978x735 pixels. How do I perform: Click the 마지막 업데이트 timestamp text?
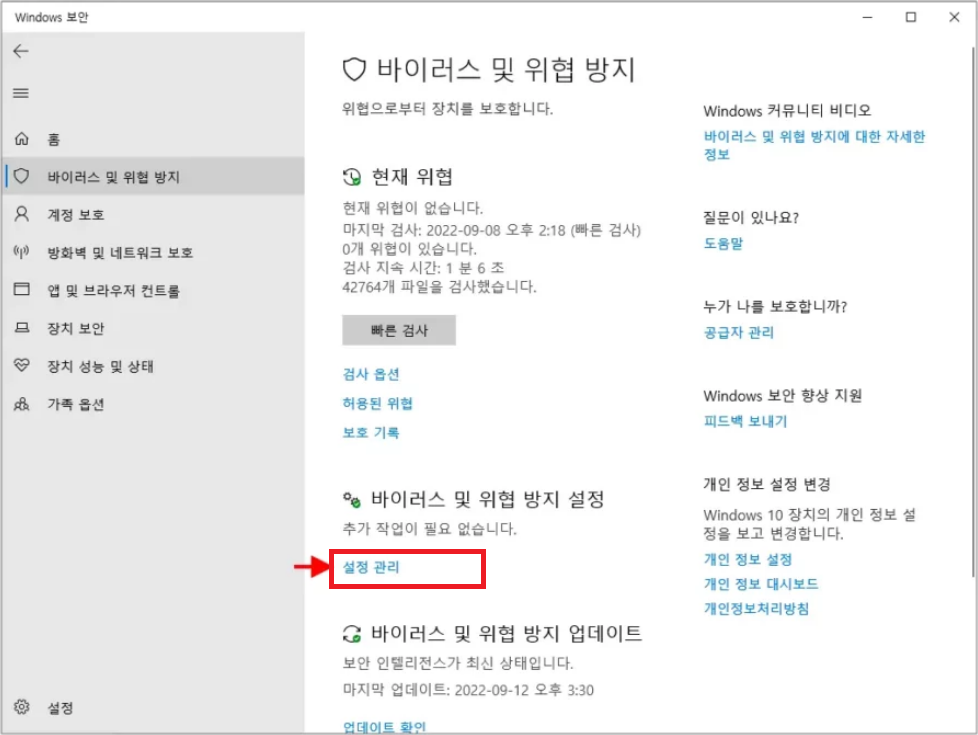tap(468, 690)
